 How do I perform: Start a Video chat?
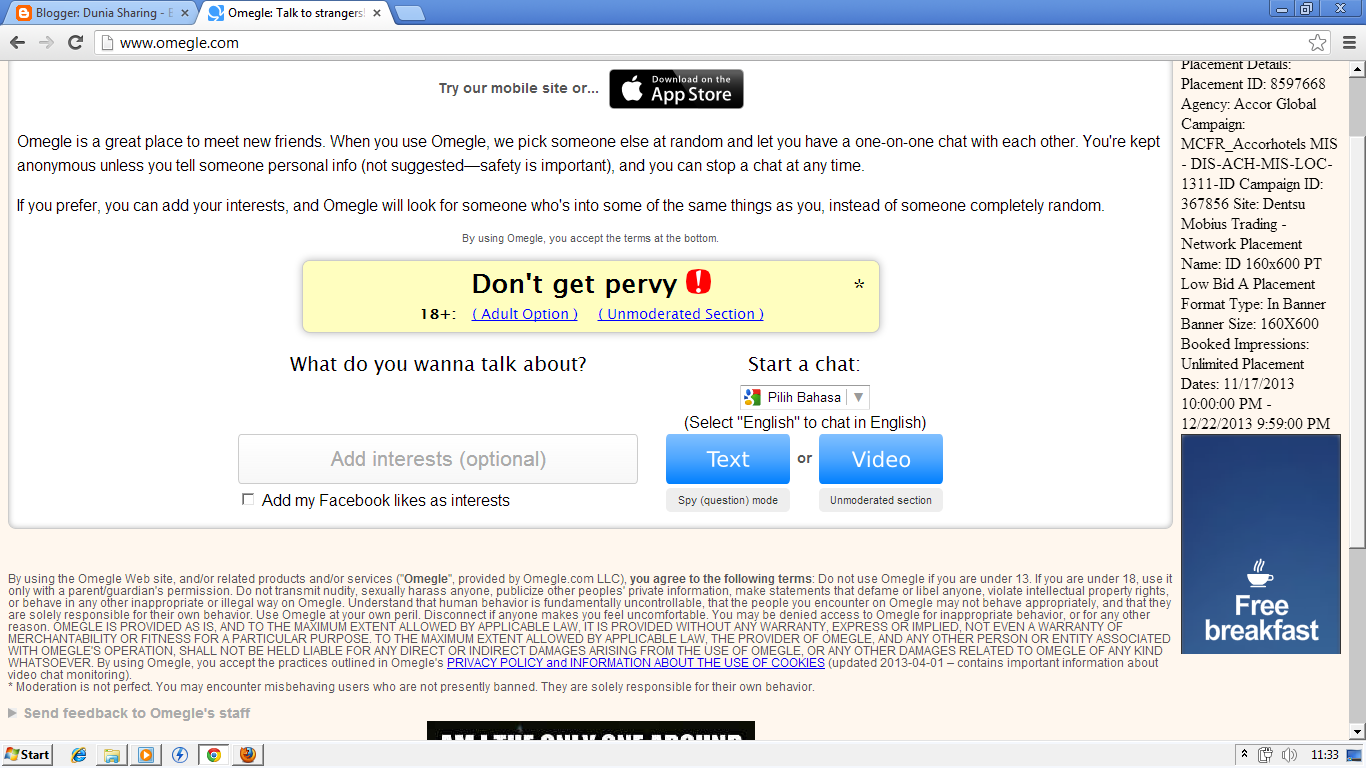880,459
